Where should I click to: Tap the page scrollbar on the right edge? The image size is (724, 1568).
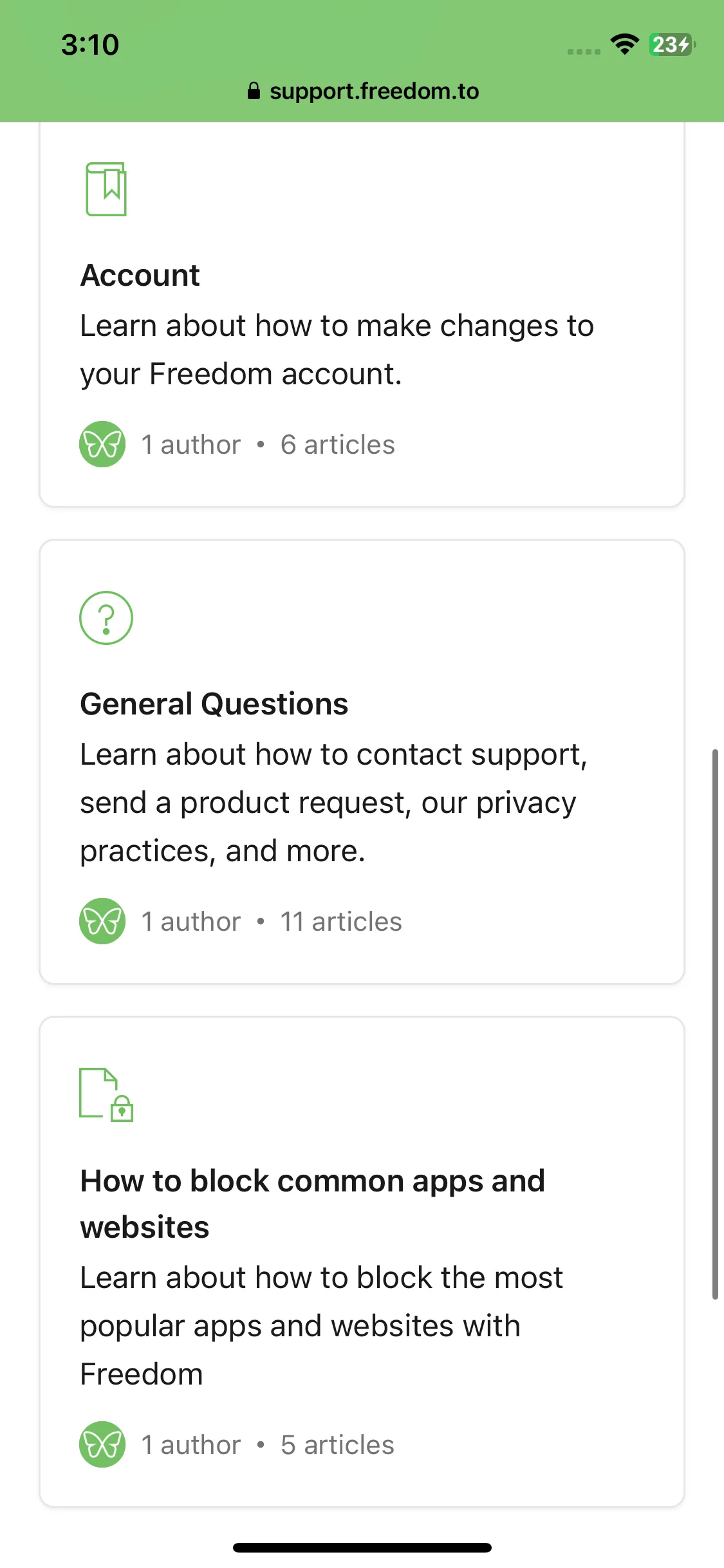(715, 1024)
